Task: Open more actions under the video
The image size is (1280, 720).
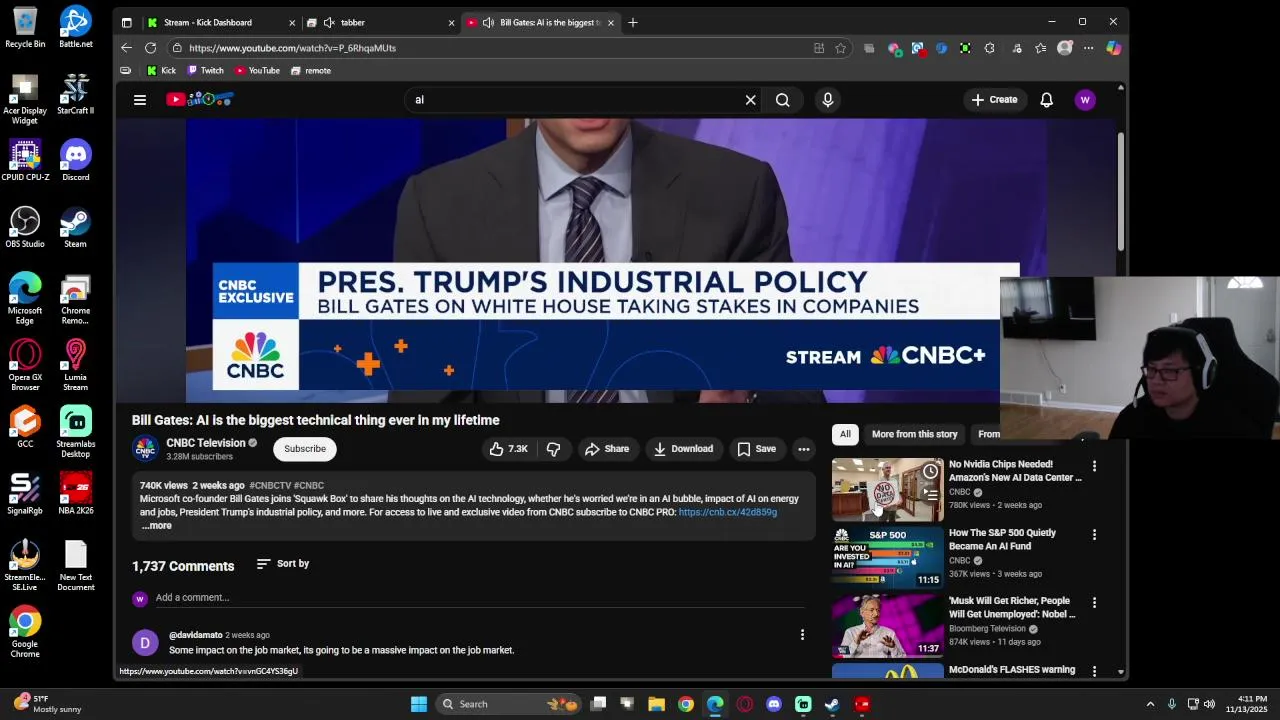Action: pos(803,449)
